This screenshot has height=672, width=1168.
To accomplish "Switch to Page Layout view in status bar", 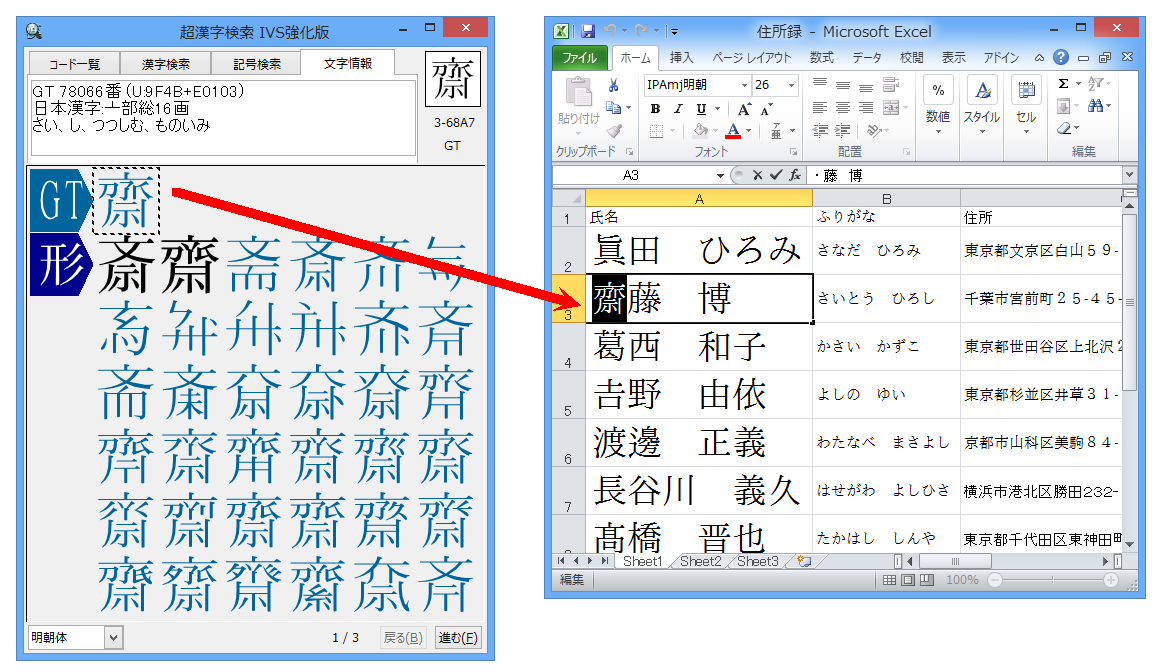I will click(x=908, y=580).
